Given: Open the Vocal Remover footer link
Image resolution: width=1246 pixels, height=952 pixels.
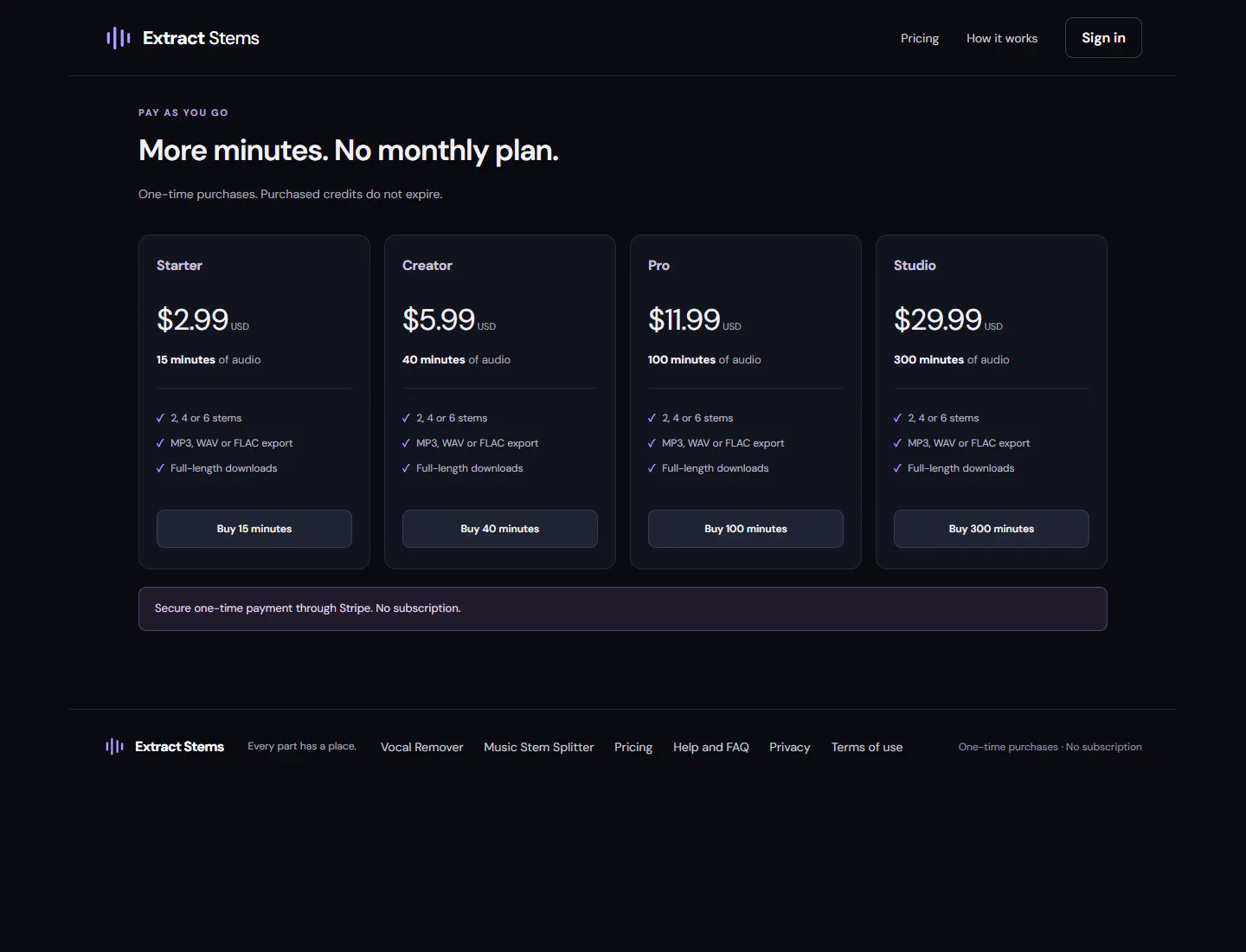Looking at the screenshot, I should click(x=422, y=747).
